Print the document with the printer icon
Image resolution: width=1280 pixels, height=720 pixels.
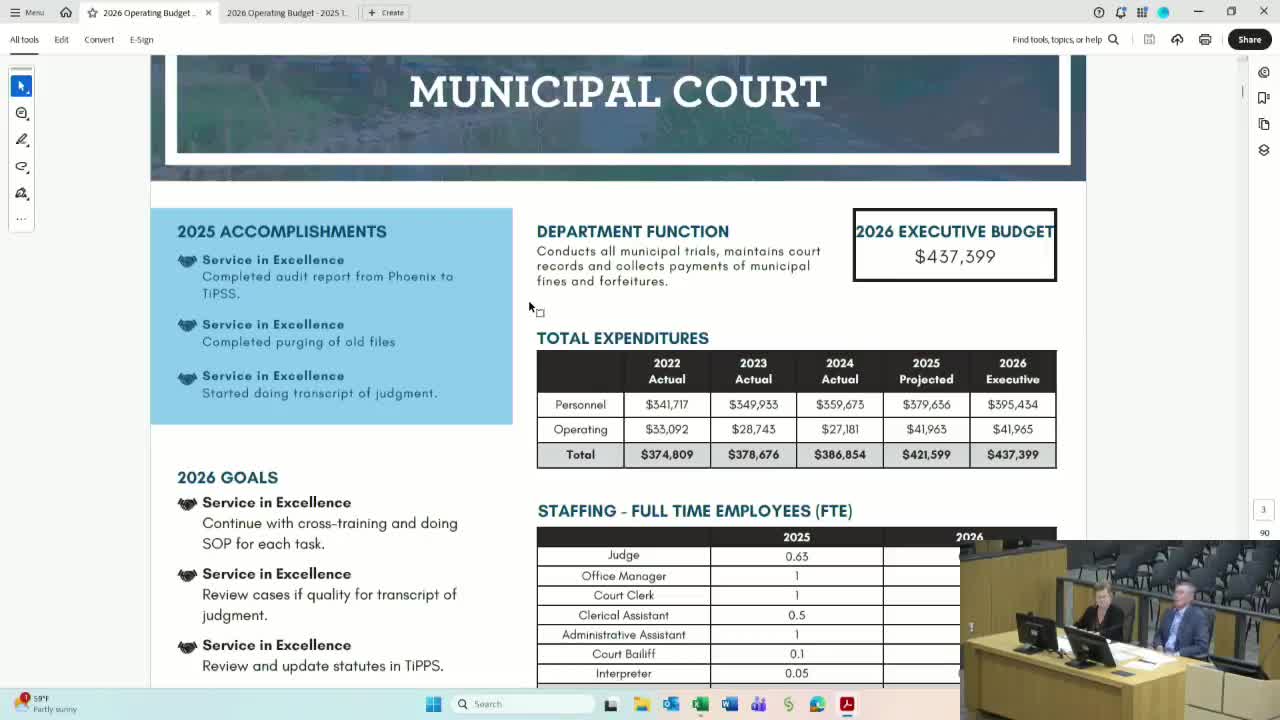click(1205, 40)
